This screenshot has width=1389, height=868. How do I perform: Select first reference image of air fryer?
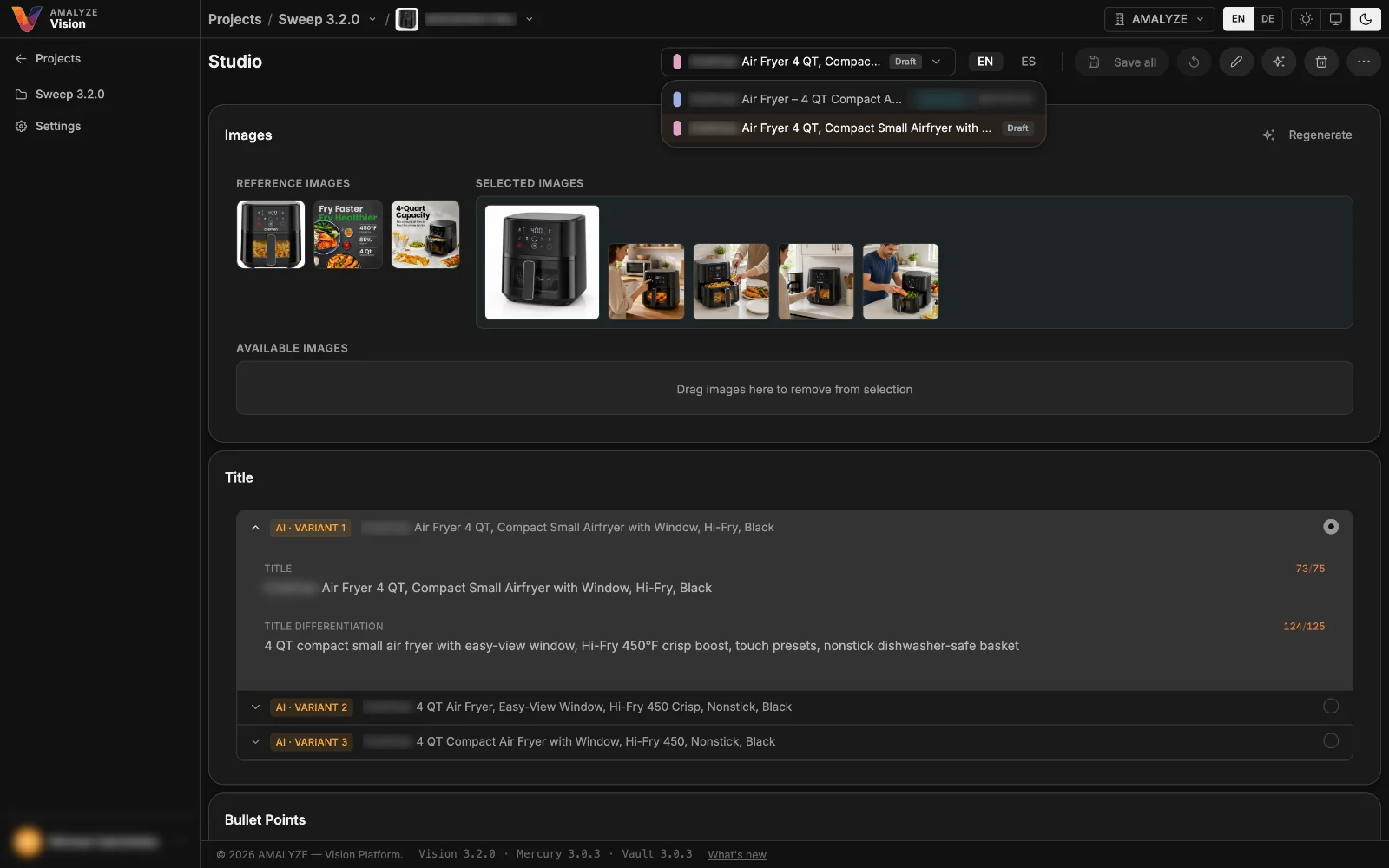coord(271,234)
